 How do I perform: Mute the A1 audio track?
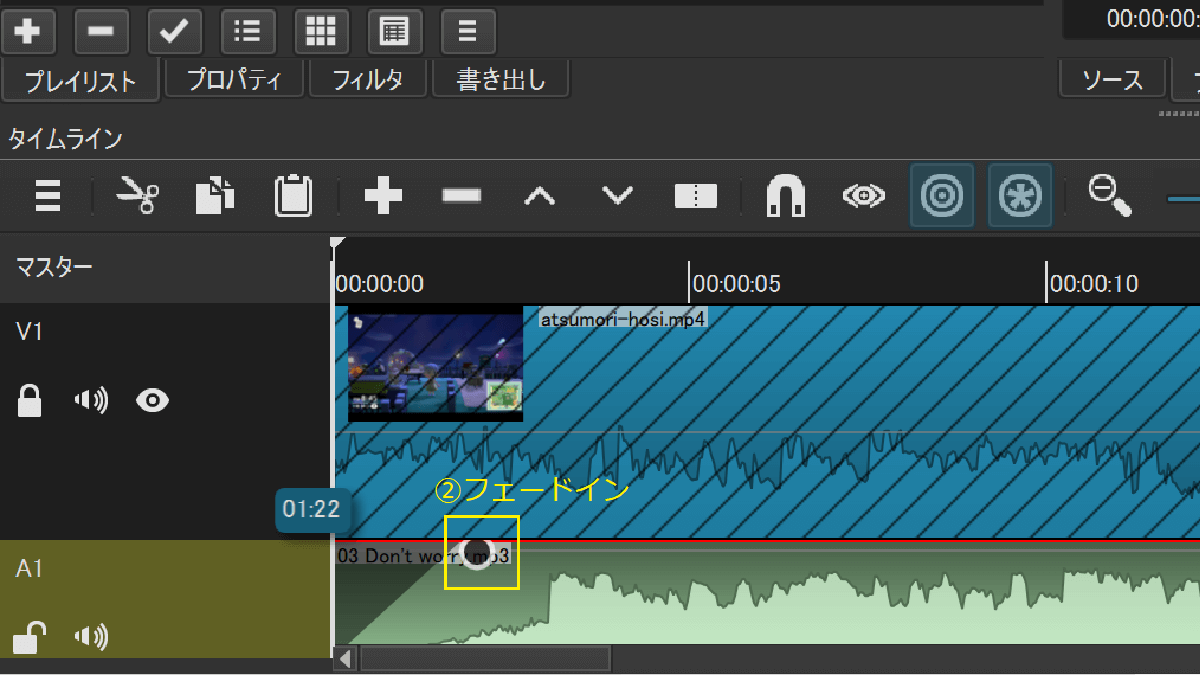[90, 637]
